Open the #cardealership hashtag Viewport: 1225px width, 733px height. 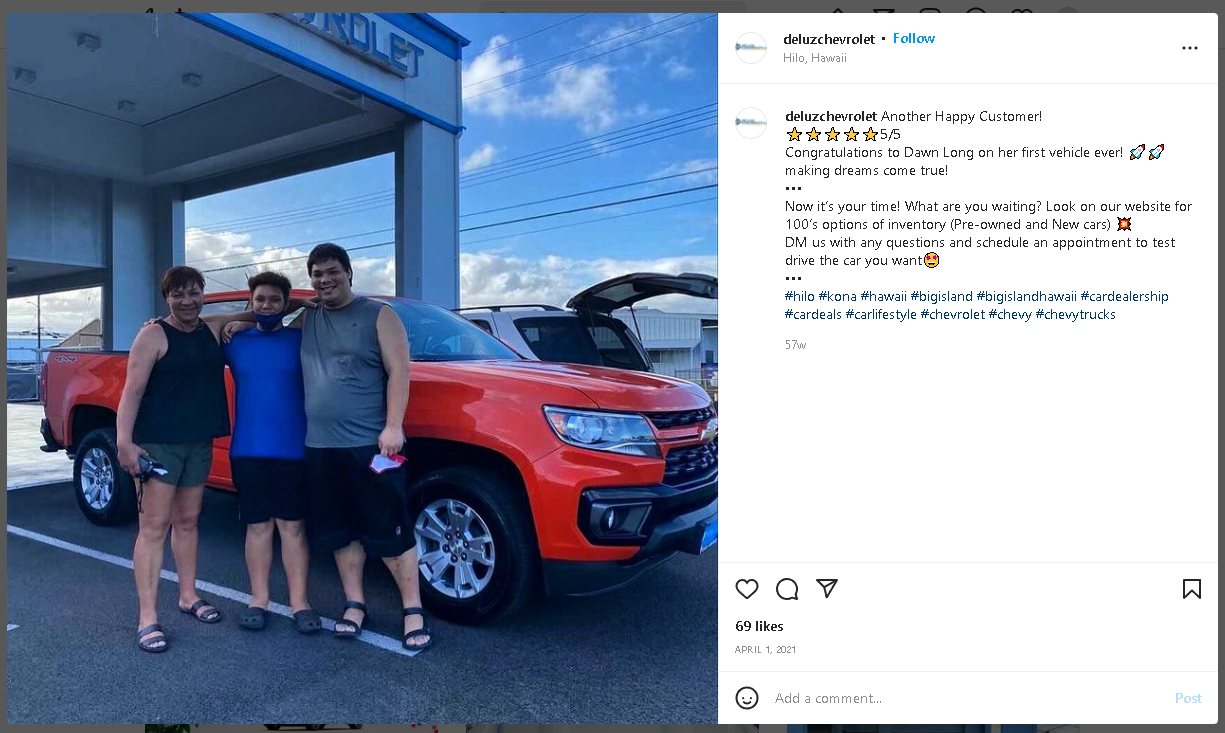[1125, 297]
